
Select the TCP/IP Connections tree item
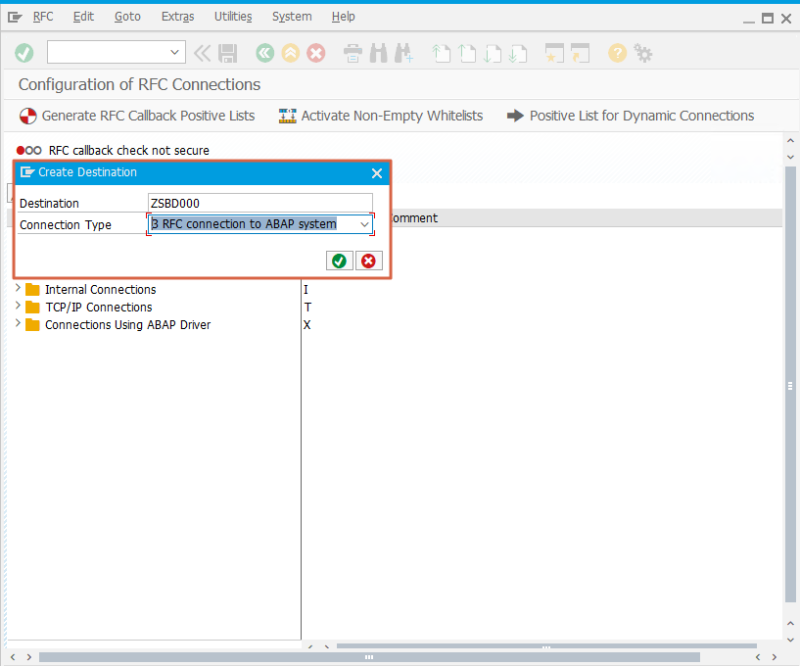99,307
